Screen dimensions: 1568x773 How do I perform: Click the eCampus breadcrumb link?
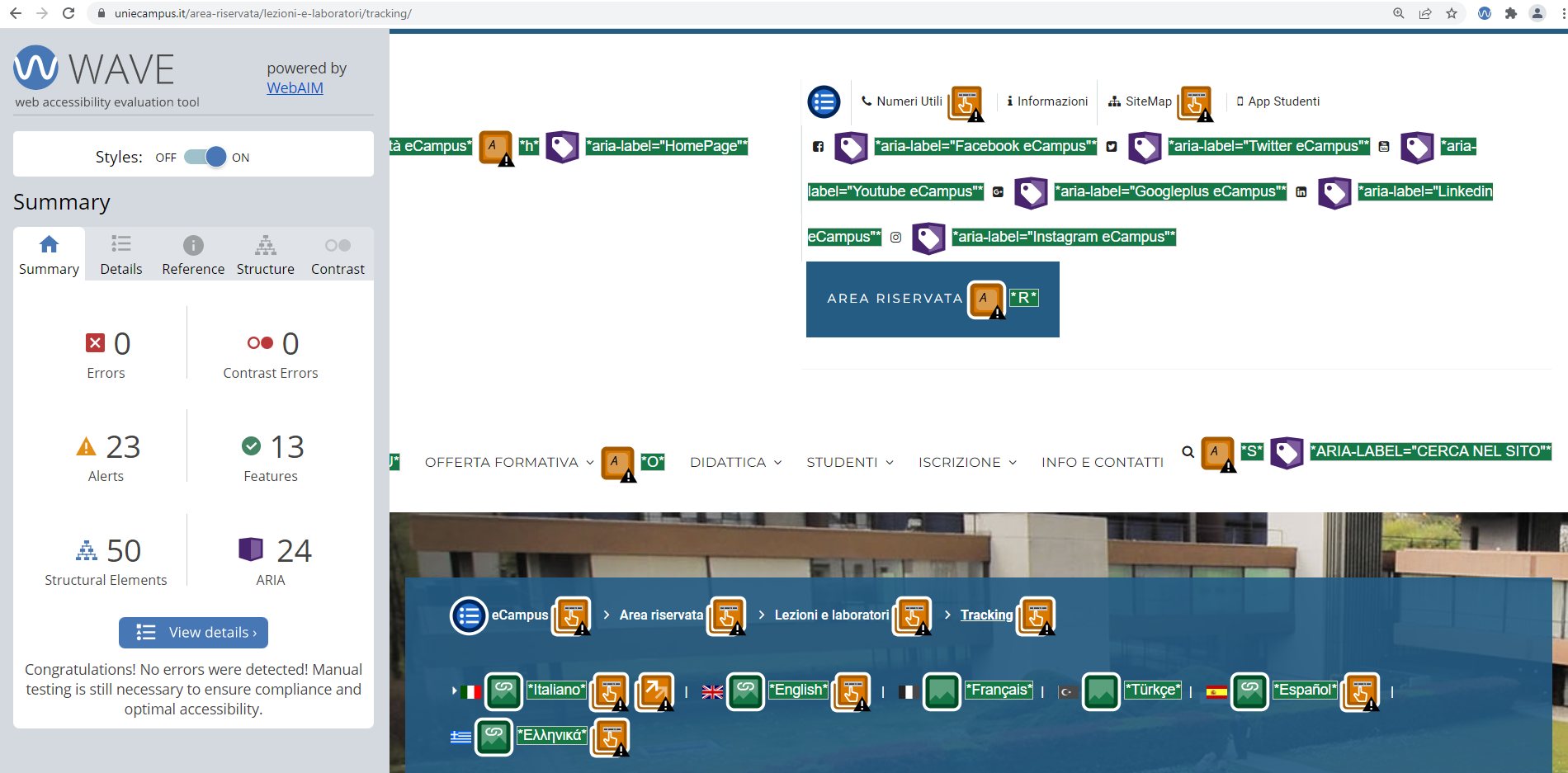pos(520,615)
